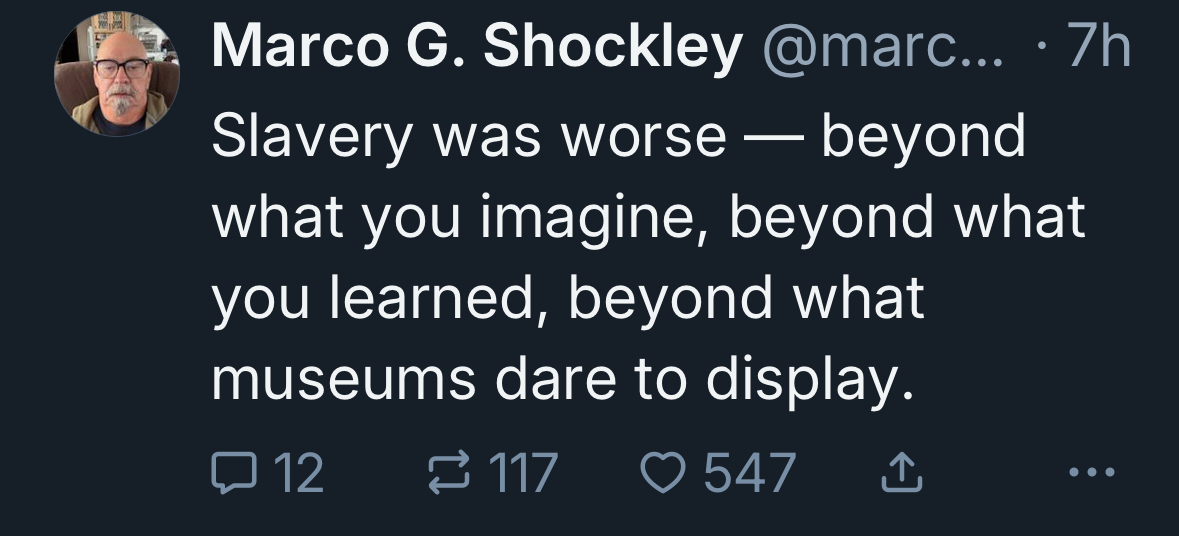The width and height of the screenshot is (1179, 536).
Task: Click the em dash after "worse"
Action: pyautogui.click(x=774, y=136)
